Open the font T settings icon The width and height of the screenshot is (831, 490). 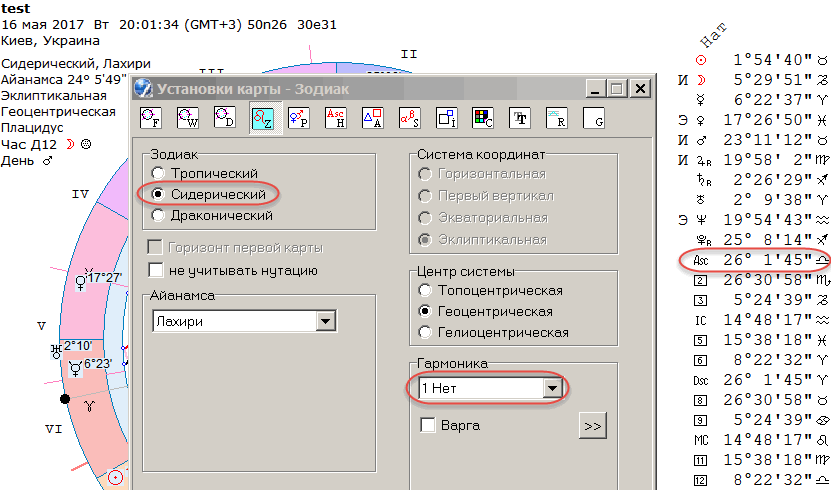click(x=520, y=119)
